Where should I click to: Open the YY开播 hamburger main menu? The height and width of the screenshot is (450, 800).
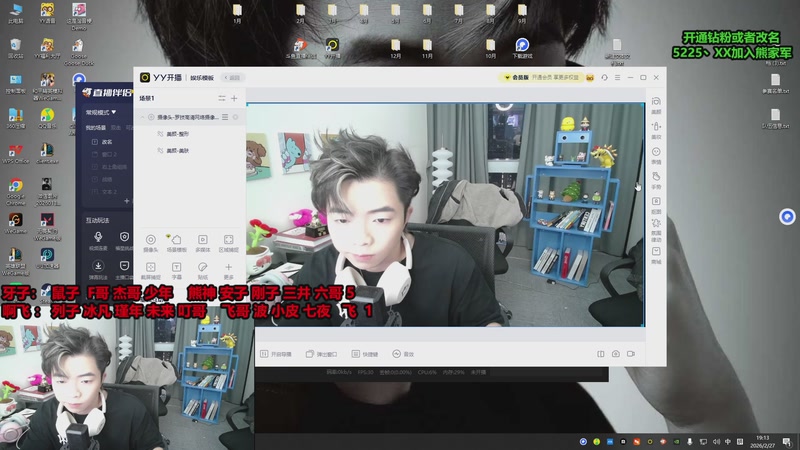619,77
